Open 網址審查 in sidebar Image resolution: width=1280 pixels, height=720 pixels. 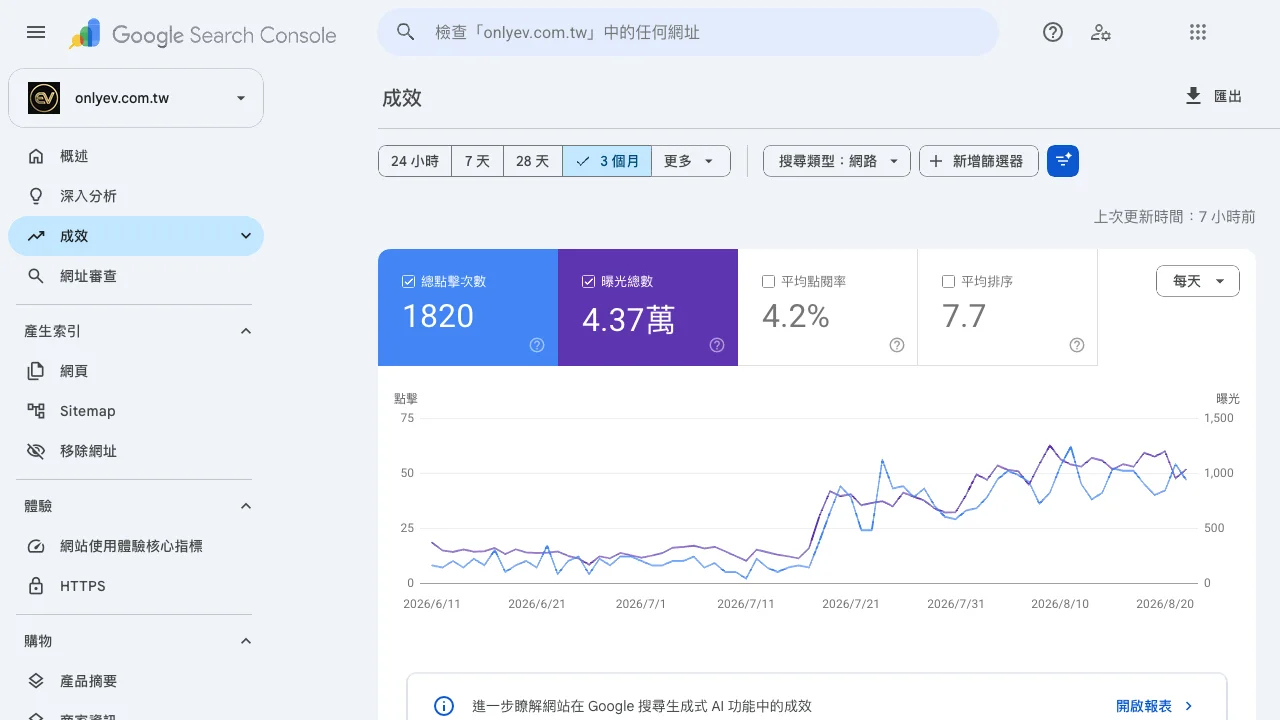136,276
